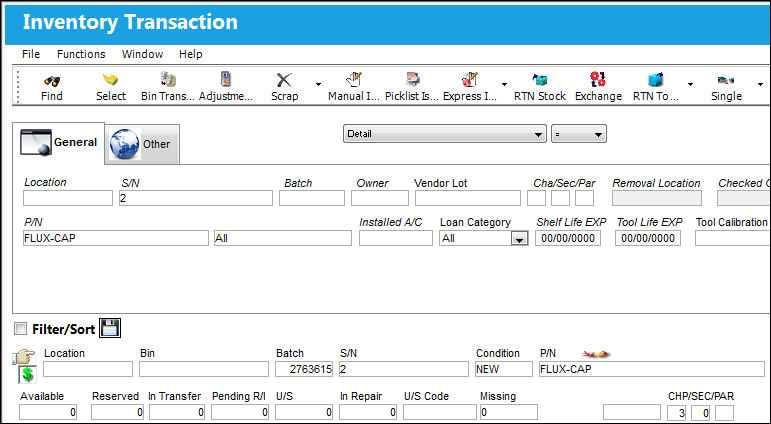This screenshot has height=424, width=771.
Task: Click the In Repair quantity field
Action: click(x=368, y=412)
